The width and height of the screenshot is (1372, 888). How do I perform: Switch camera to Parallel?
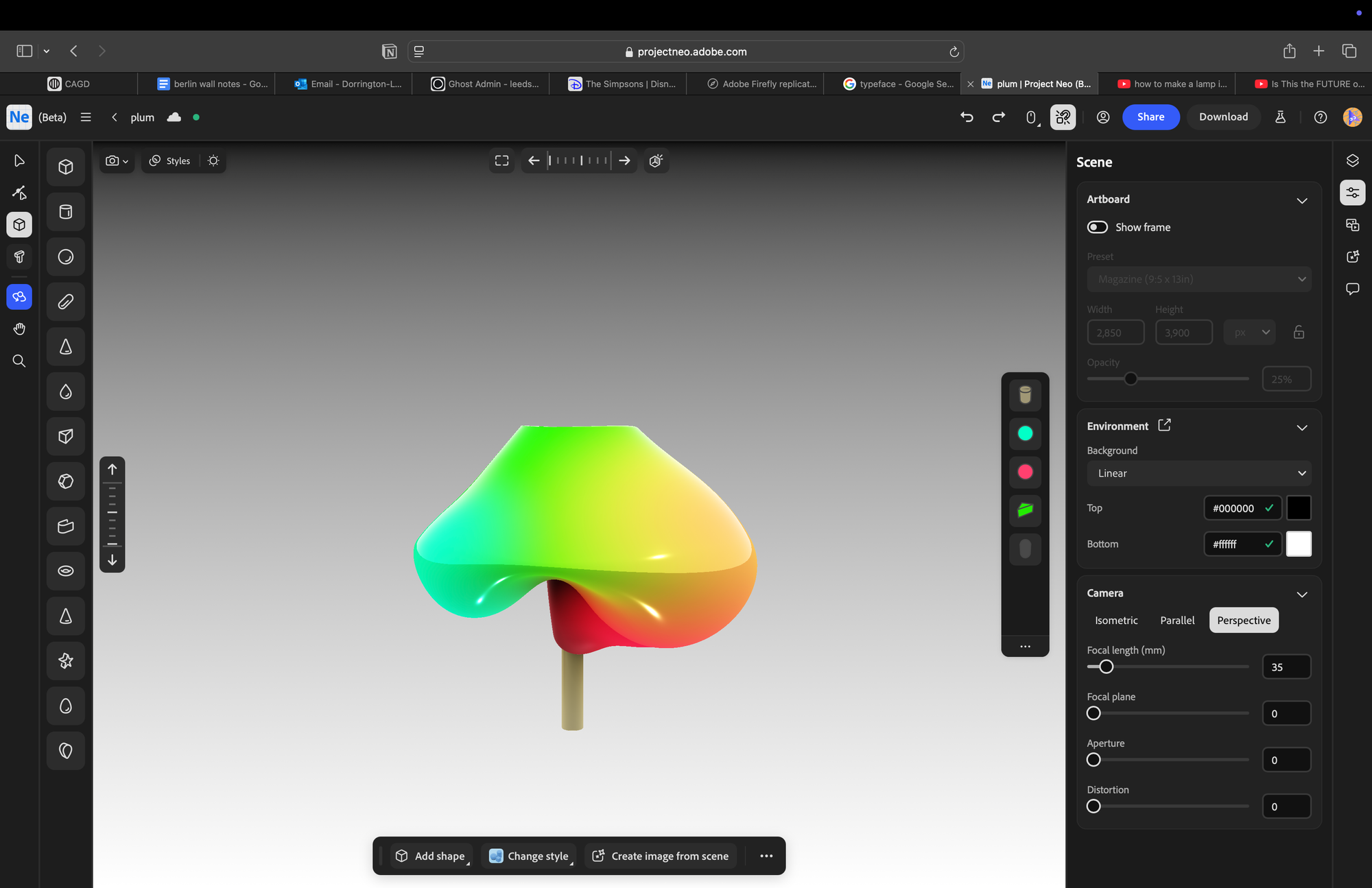[1177, 620]
